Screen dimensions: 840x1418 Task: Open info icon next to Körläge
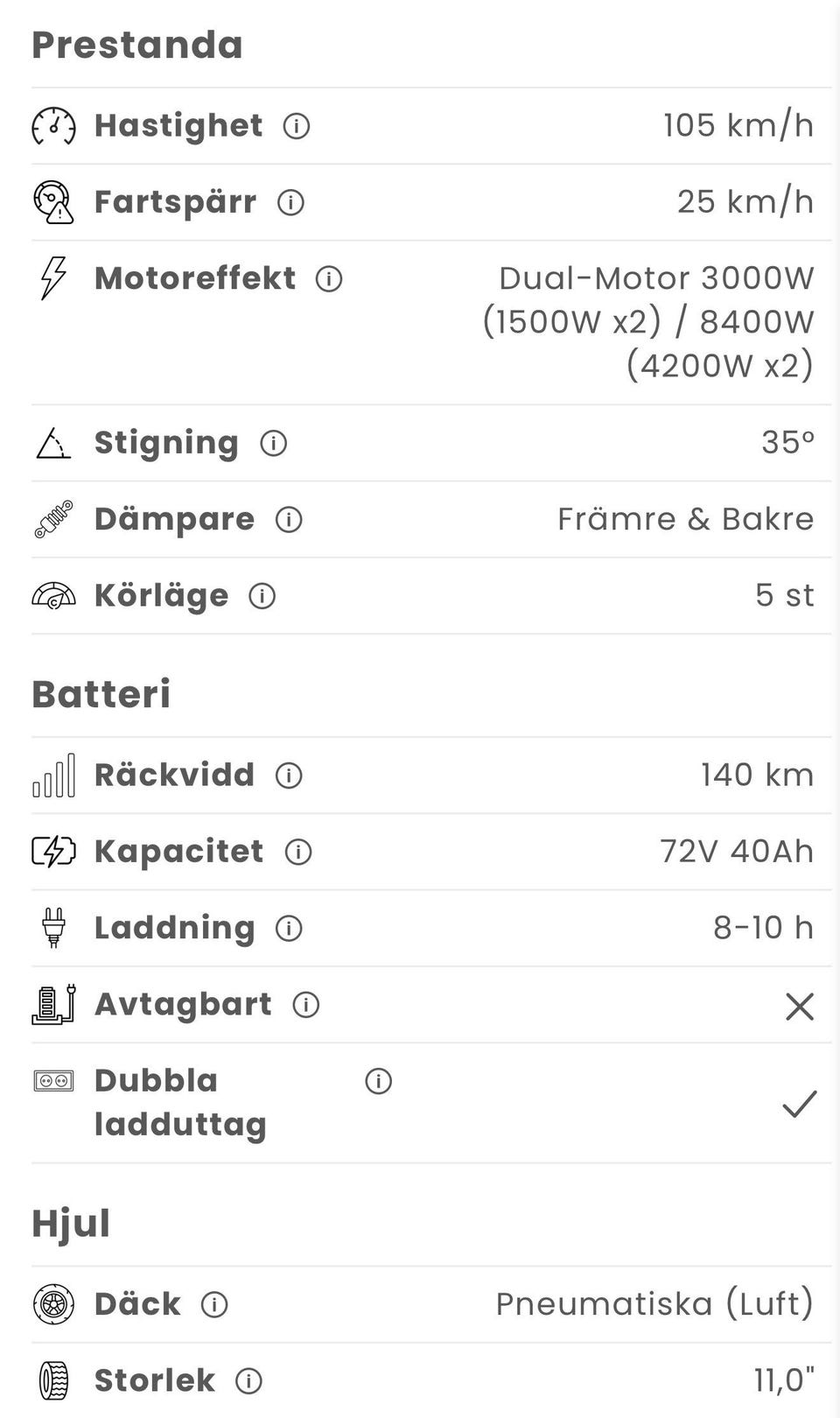[262, 596]
